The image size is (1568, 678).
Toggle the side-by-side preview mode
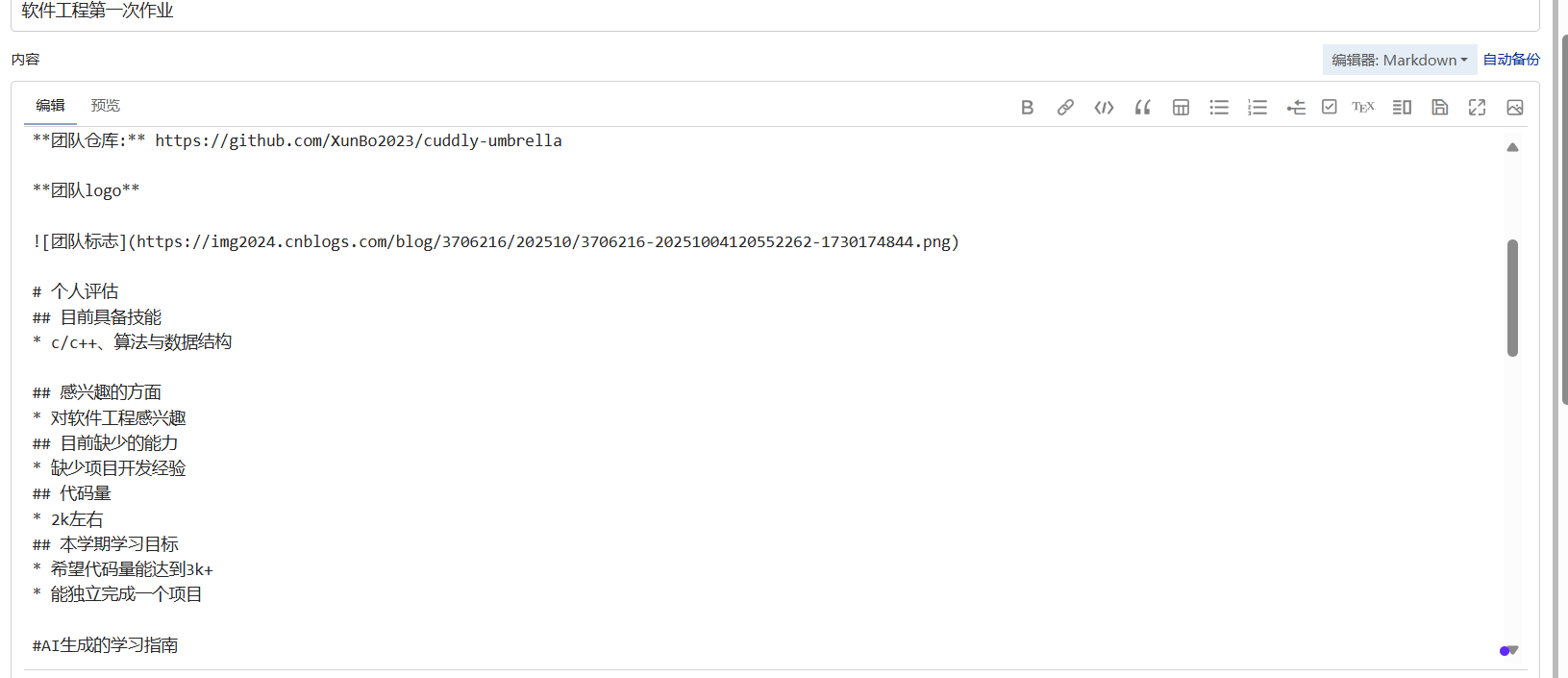(1402, 108)
